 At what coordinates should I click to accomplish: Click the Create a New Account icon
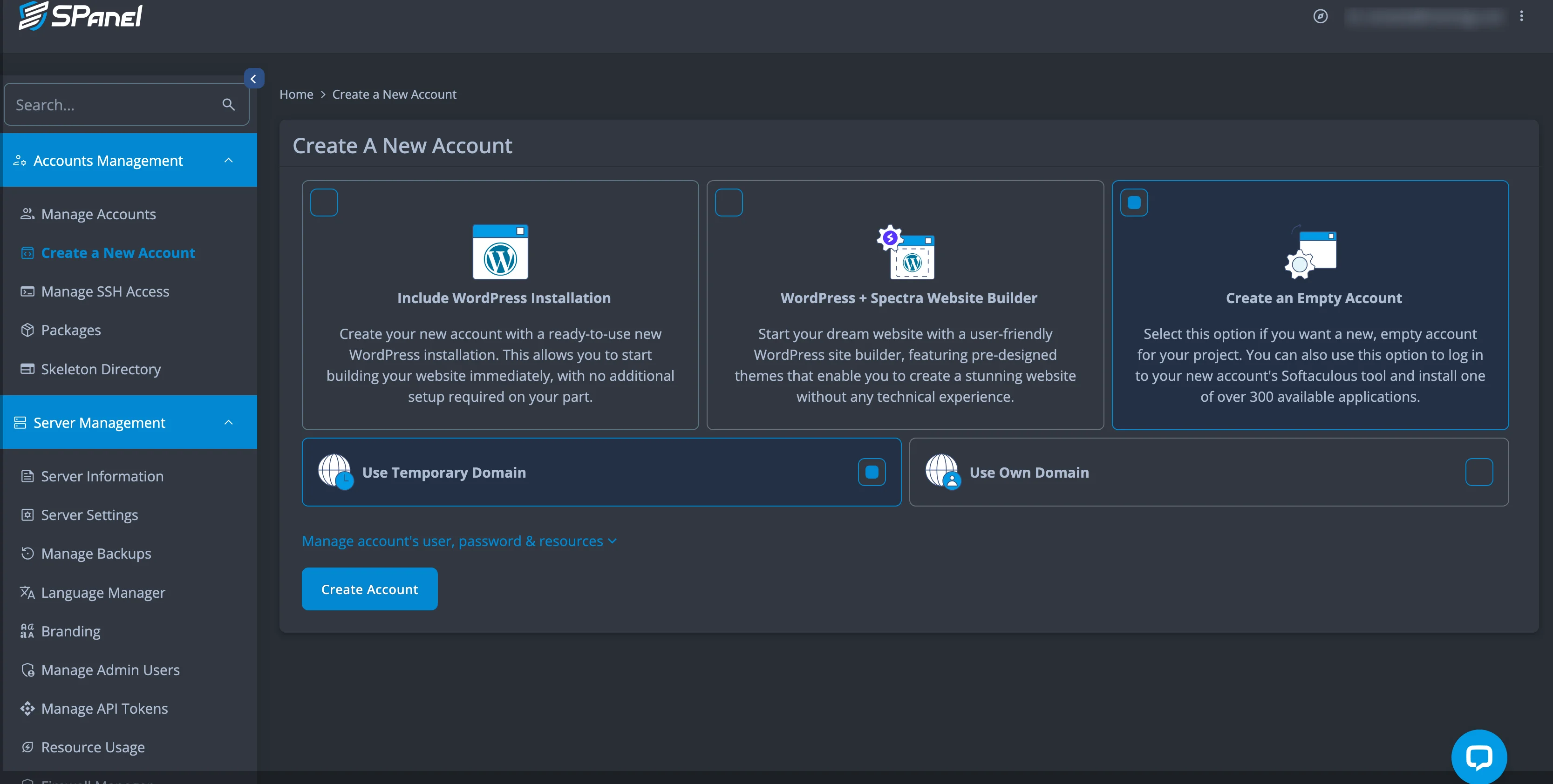(x=27, y=252)
